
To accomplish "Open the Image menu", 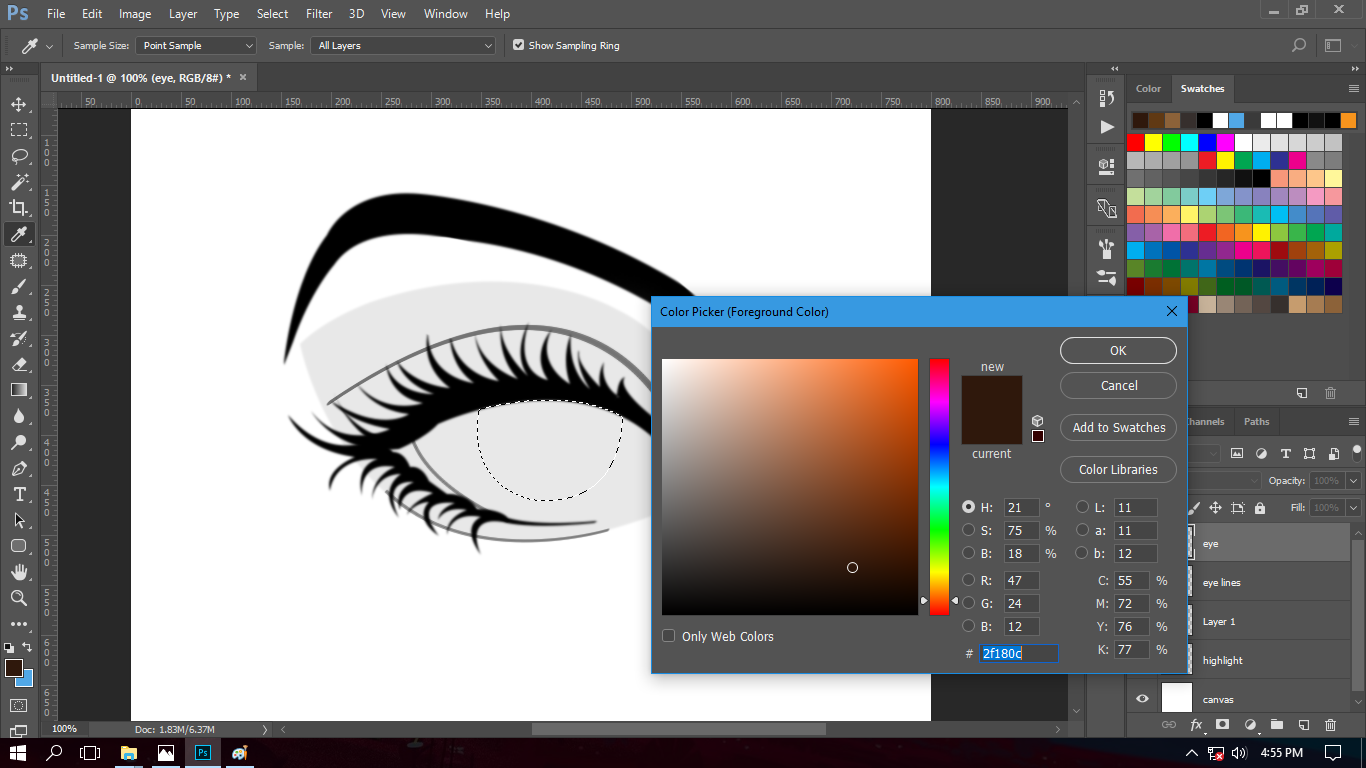I will click(135, 14).
